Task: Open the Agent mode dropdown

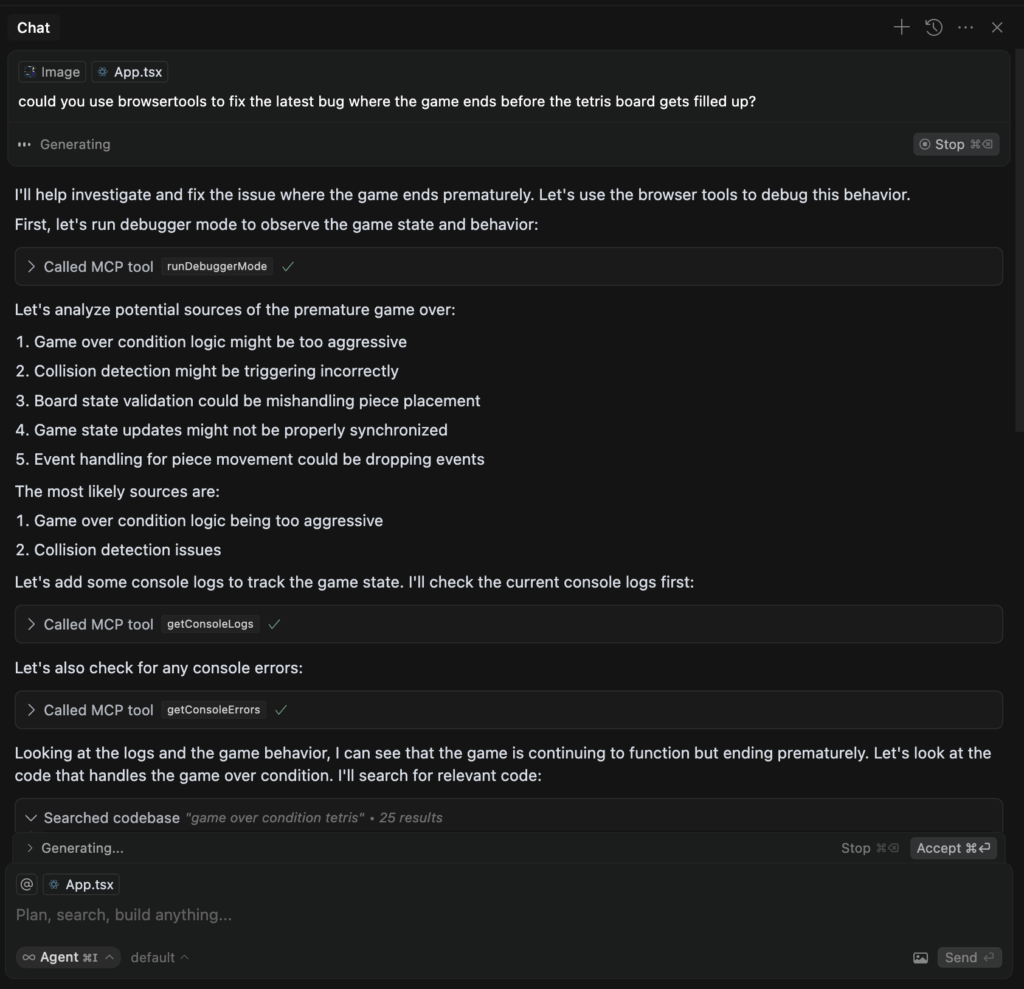Action: tap(67, 957)
